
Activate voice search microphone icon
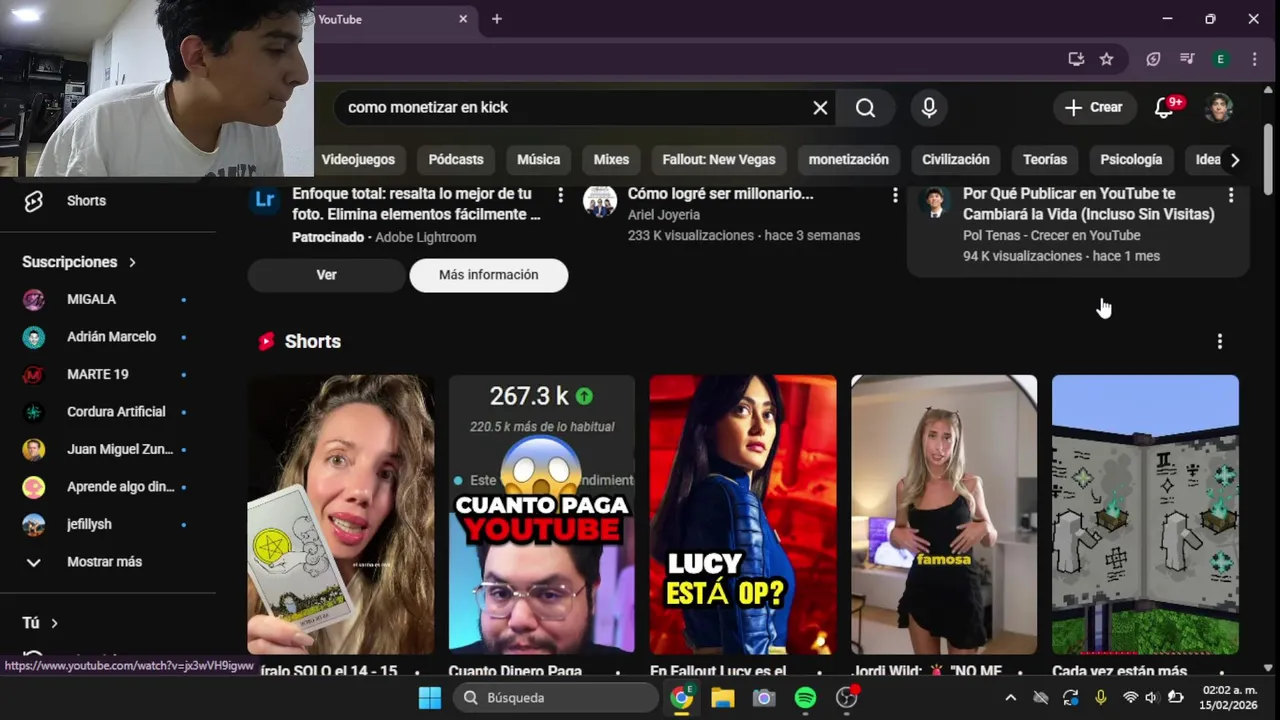click(929, 108)
